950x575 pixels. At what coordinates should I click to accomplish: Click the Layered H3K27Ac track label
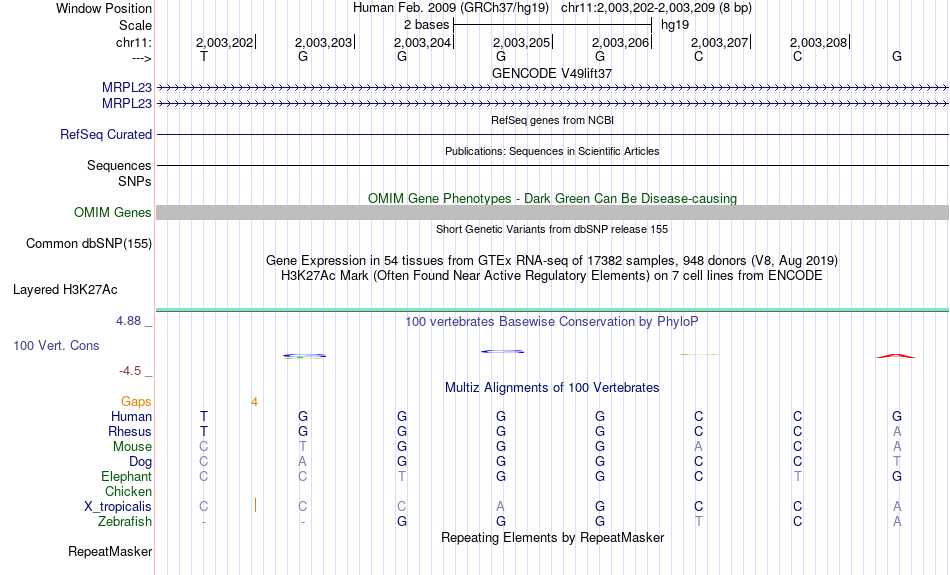click(65, 290)
